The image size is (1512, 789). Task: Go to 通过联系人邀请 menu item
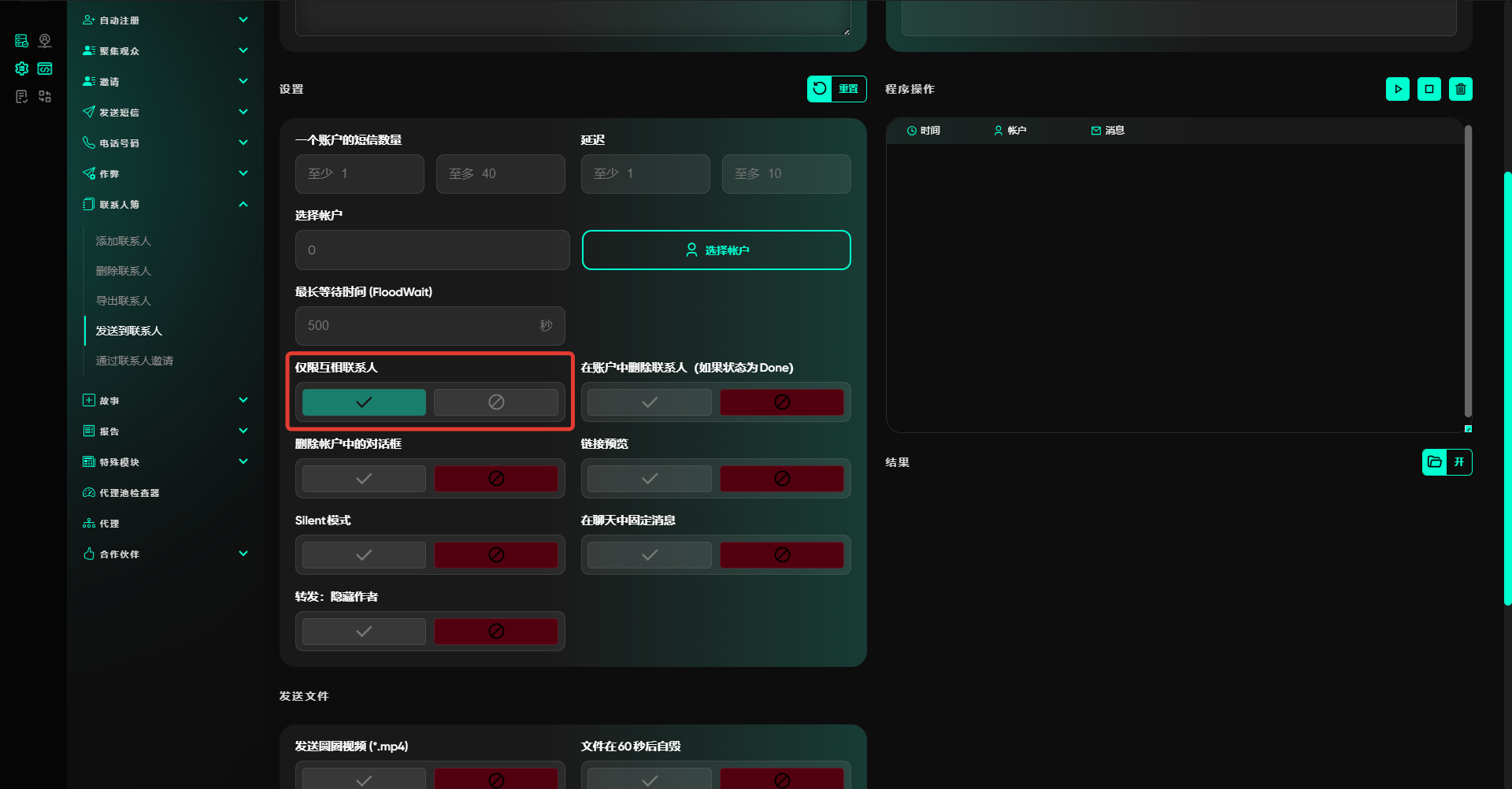tap(135, 361)
